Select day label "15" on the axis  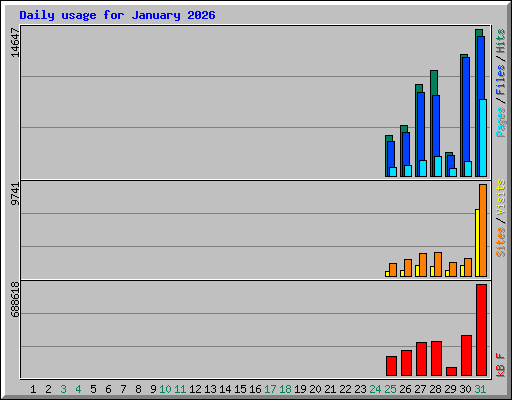(240, 389)
